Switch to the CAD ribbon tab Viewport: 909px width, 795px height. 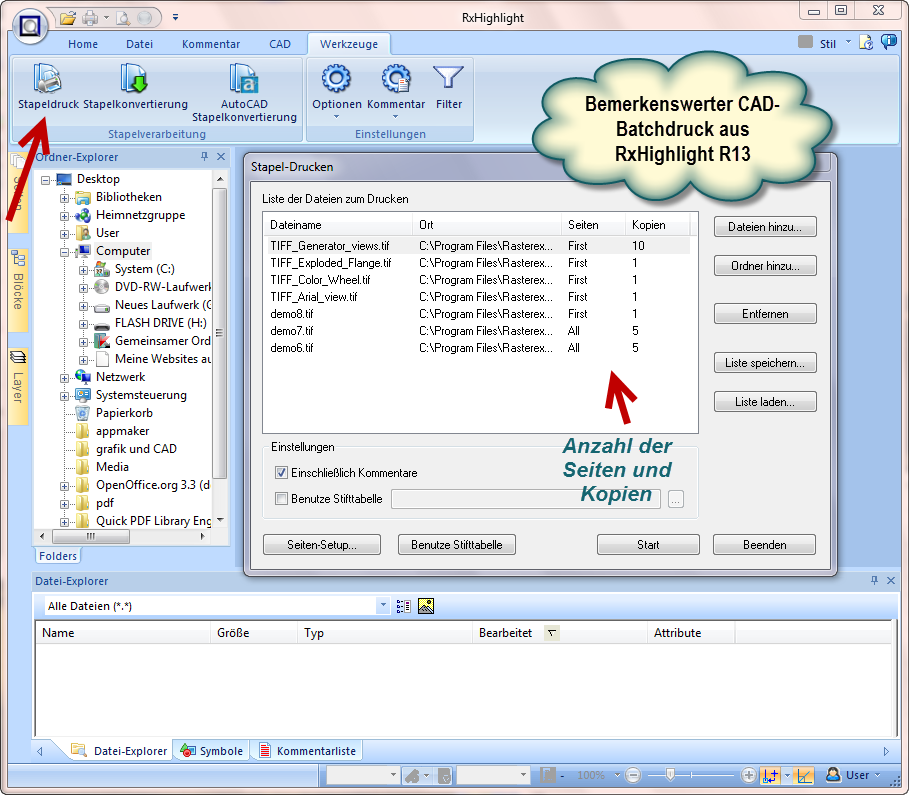click(280, 44)
